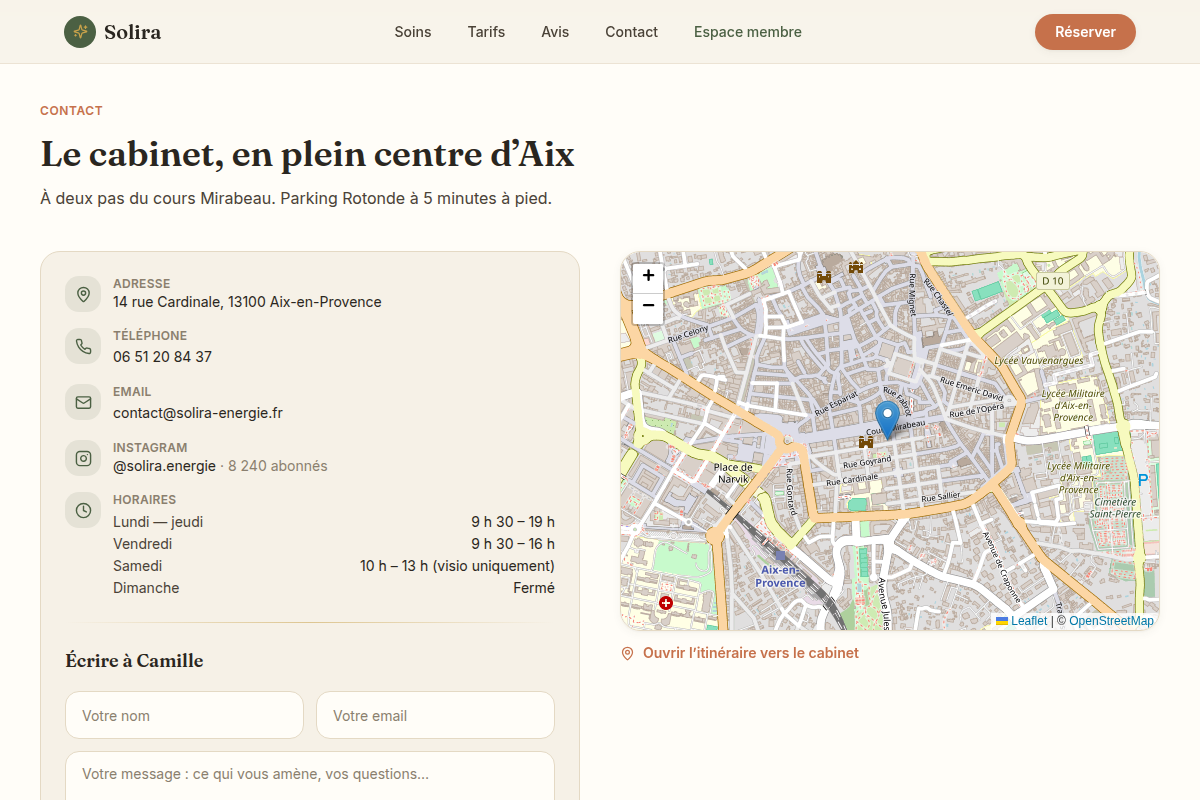Open Espace membre
The image size is (1200, 800).
[748, 32]
